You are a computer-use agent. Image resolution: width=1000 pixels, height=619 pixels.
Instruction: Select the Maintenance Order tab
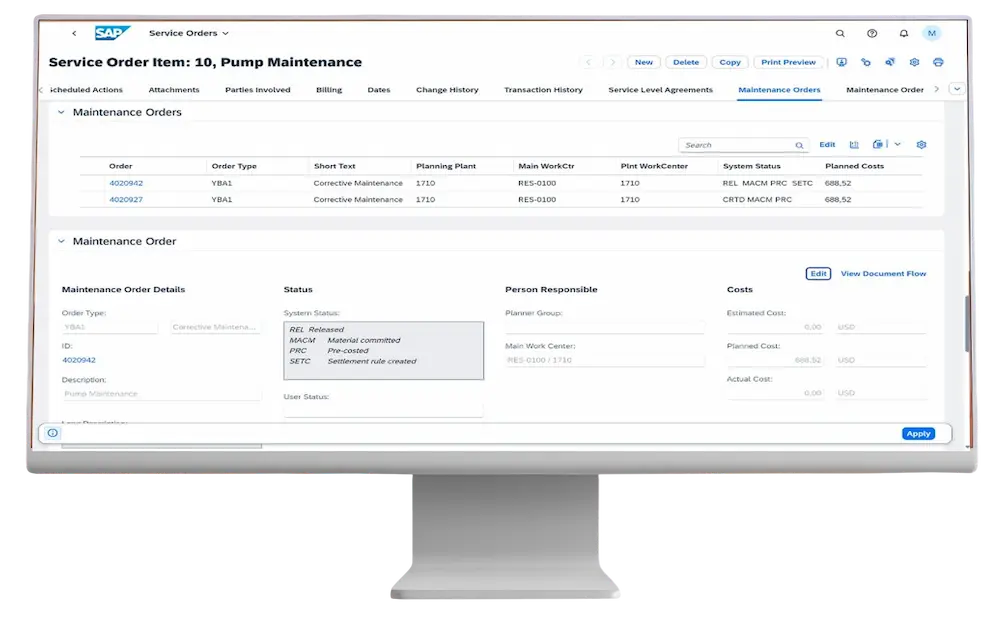coord(885,90)
